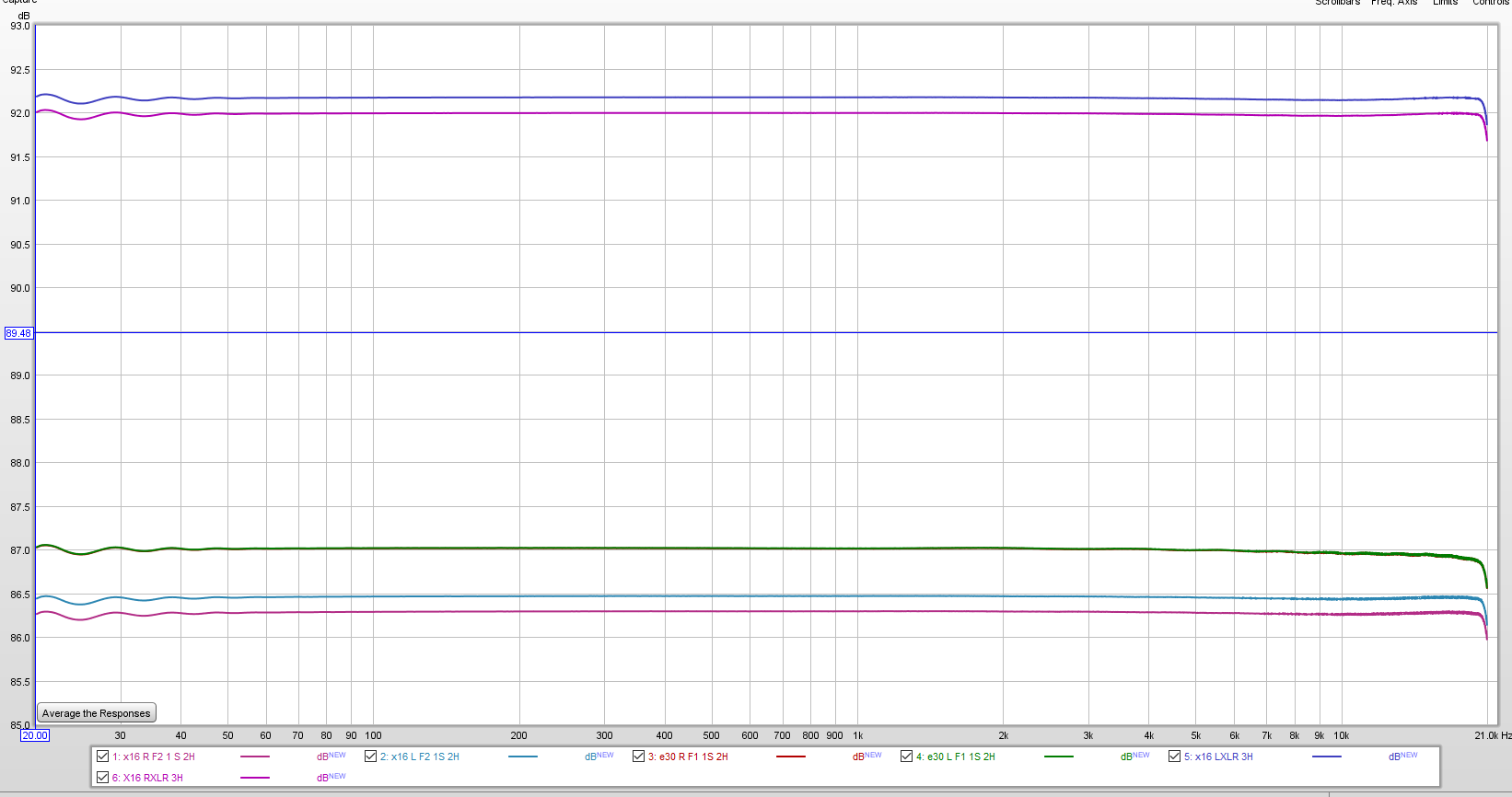
Task: Click Average the Responses button
Action: point(97,713)
